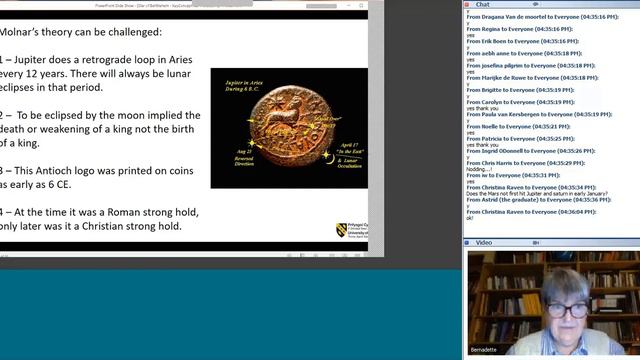Select message from Noelle to Everyone
Image resolution: width=640 pixels, height=360 pixels.
tap(518, 127)
